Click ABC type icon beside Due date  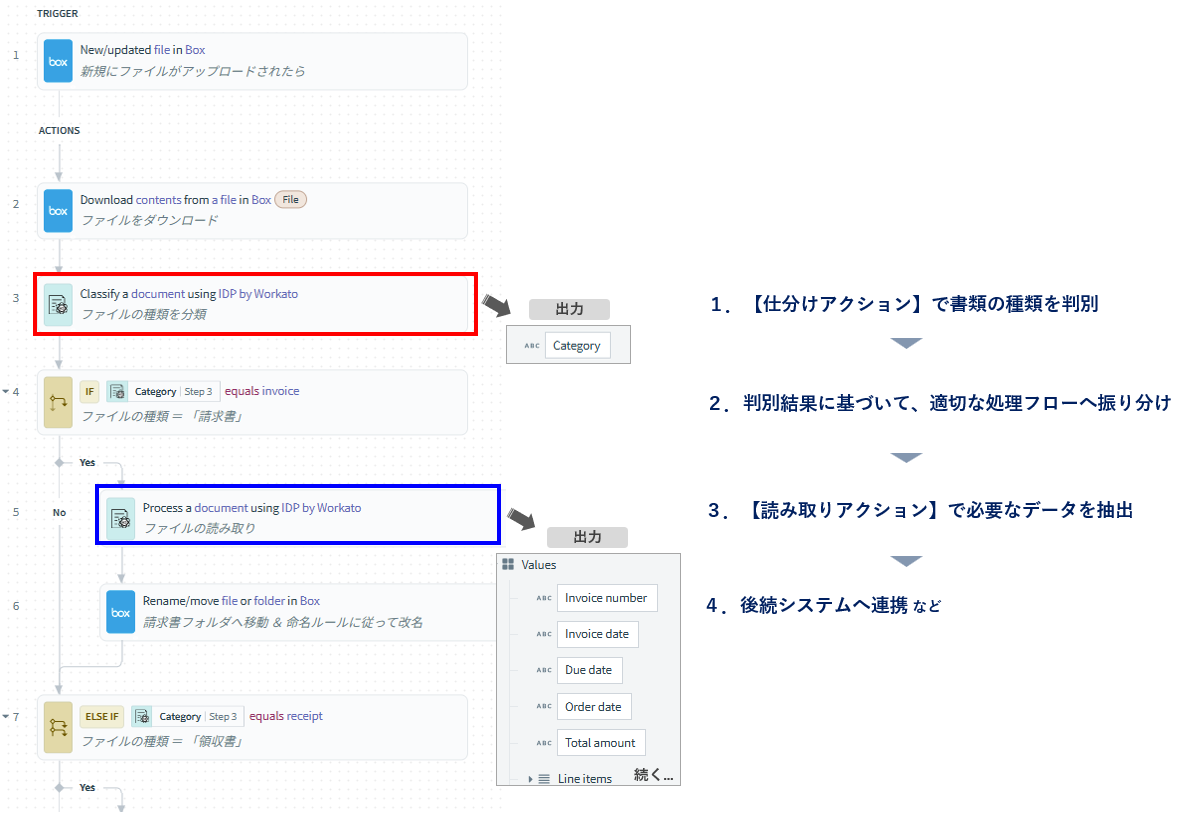pyautogui.click(x=544, y=670)
